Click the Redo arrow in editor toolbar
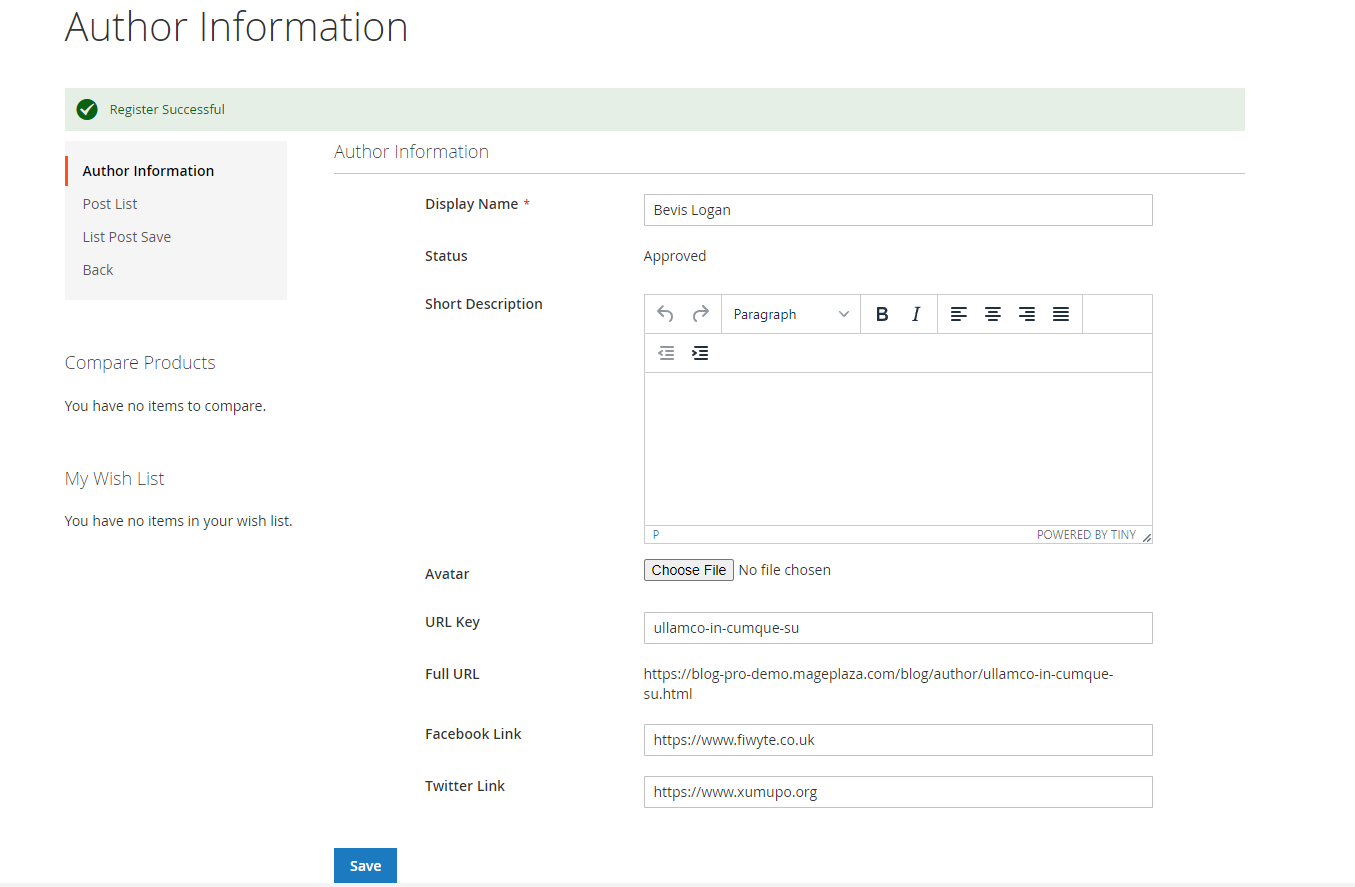The height and width of the screenshot is (887, 1355). click(x=700, y=314)
